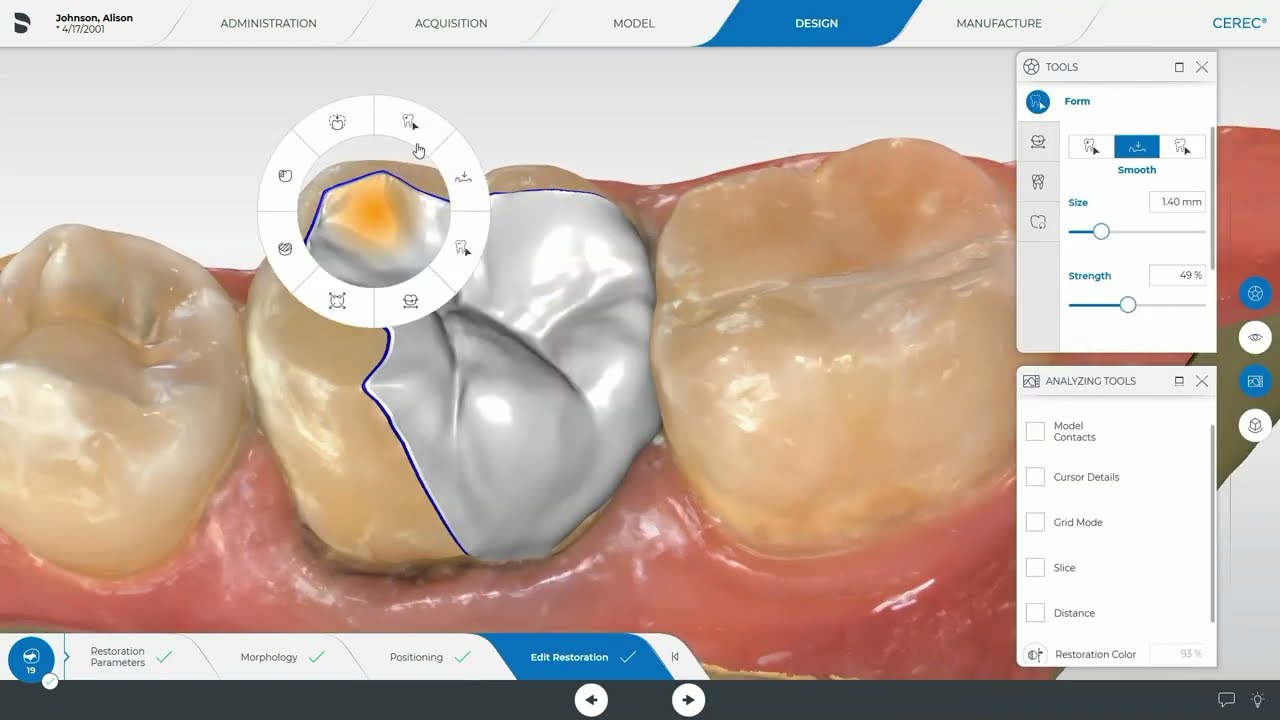Viewport: 1280px width, 720px height.
Task: Pick the shape tool on the wheel's upper left
Action: pos(285,176)
